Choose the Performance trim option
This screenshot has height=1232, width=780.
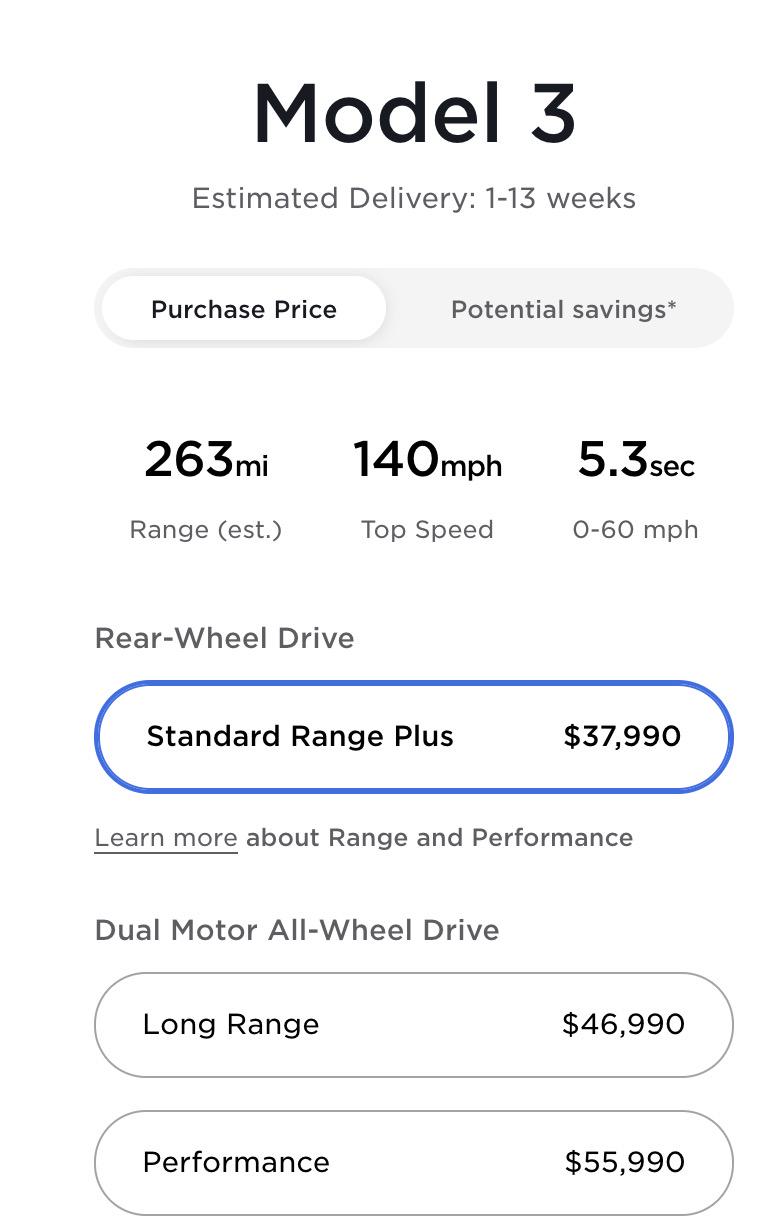coord(414,1163)
